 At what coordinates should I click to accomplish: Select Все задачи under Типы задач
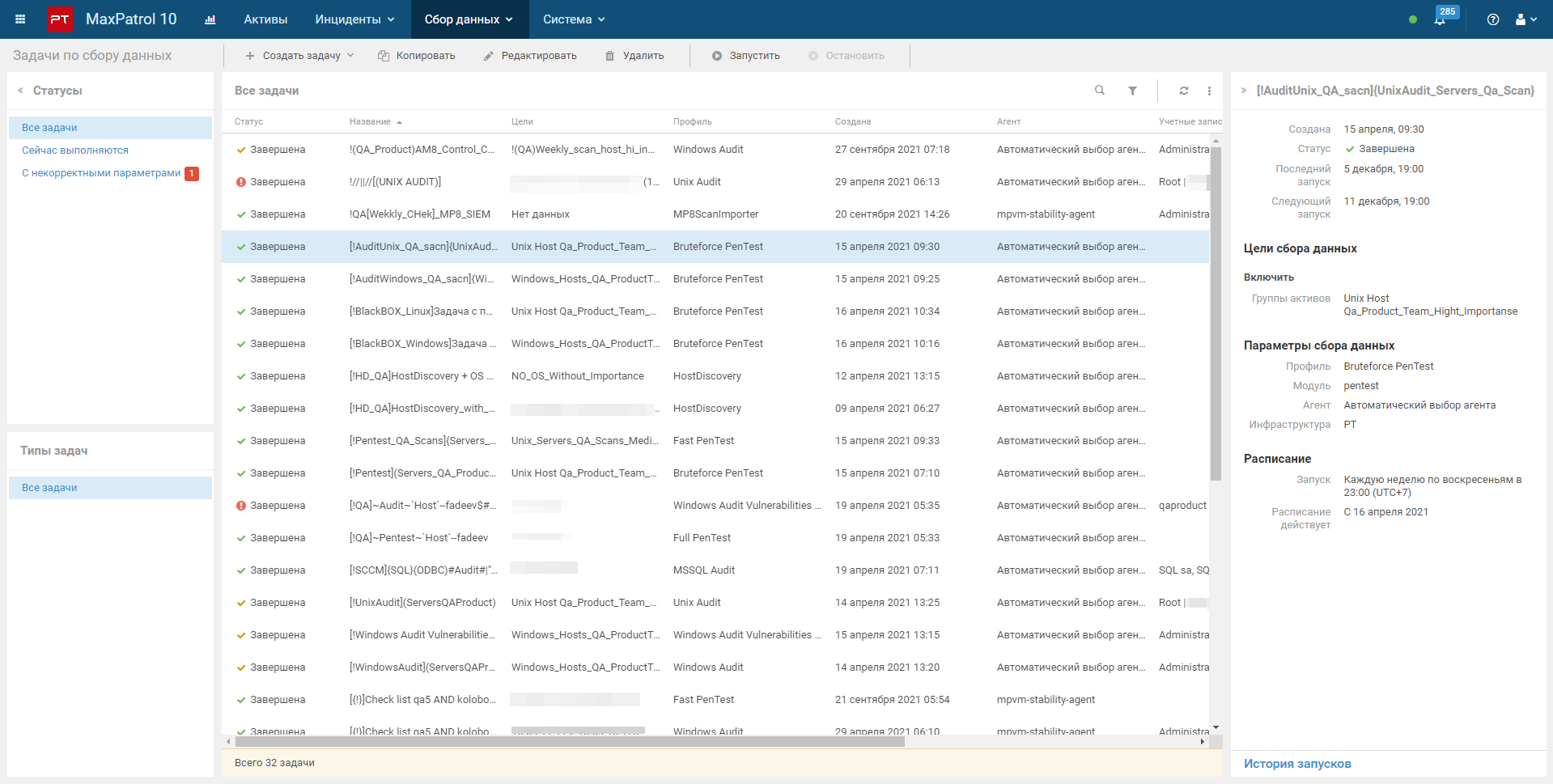pos(110,488)
